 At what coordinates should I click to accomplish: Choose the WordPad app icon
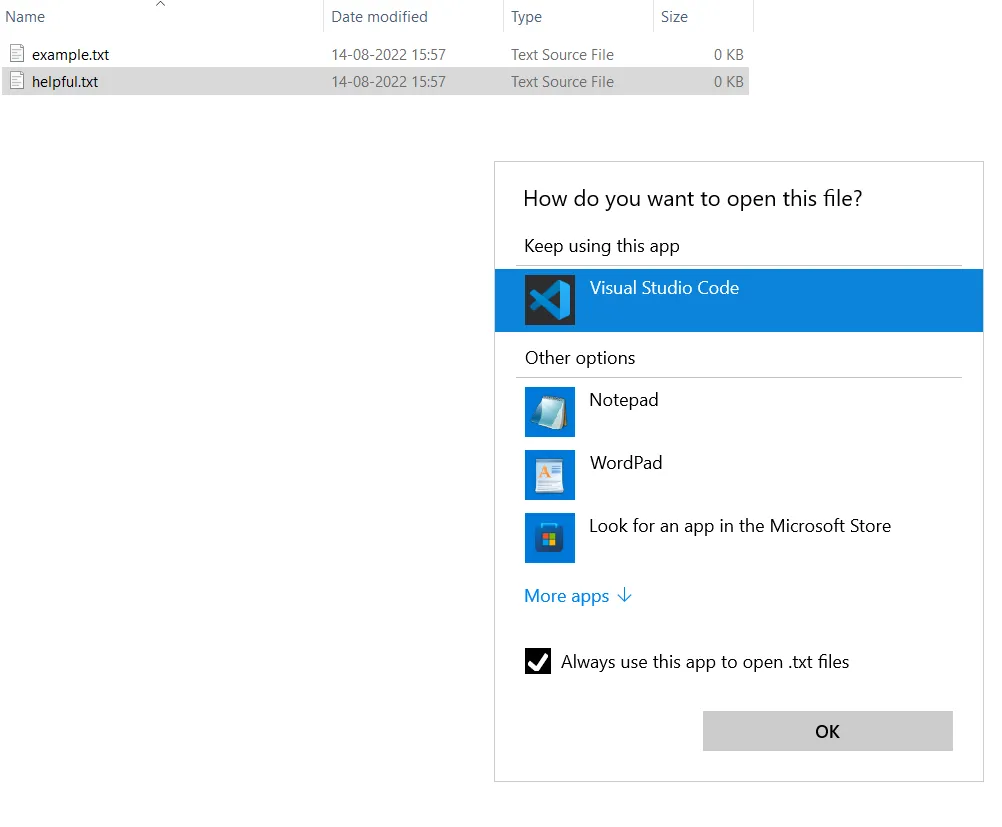tap(550, 475)
